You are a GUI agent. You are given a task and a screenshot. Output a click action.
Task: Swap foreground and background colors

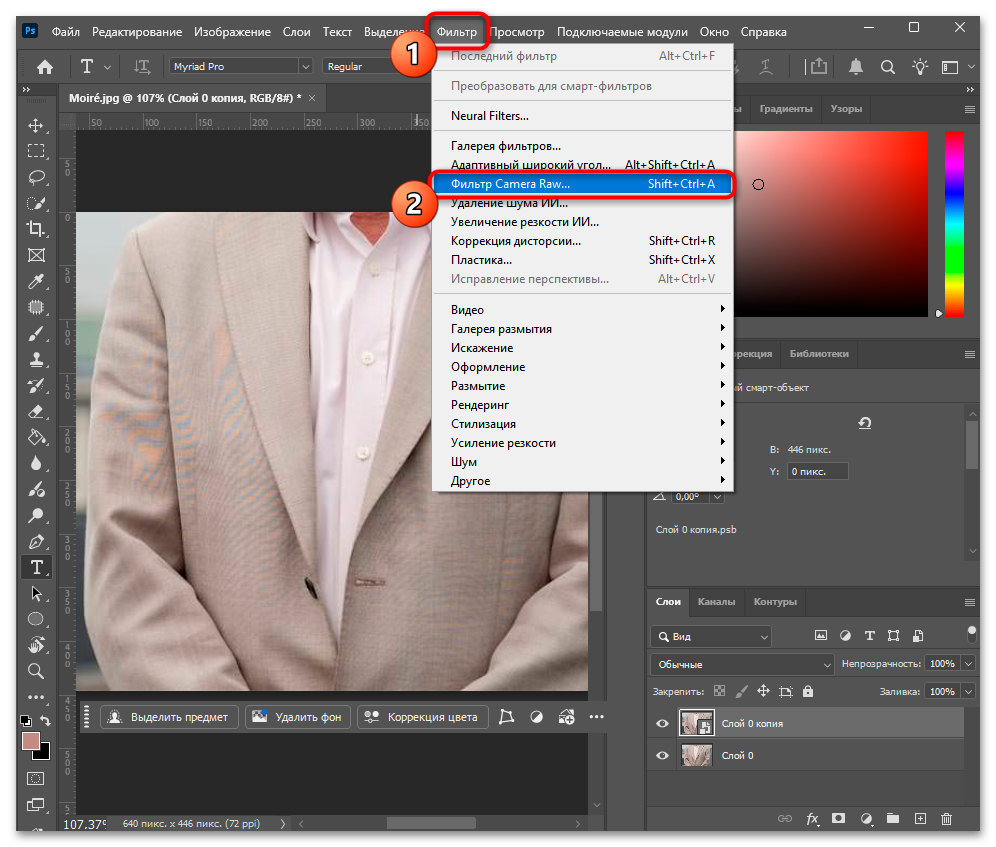46,721
